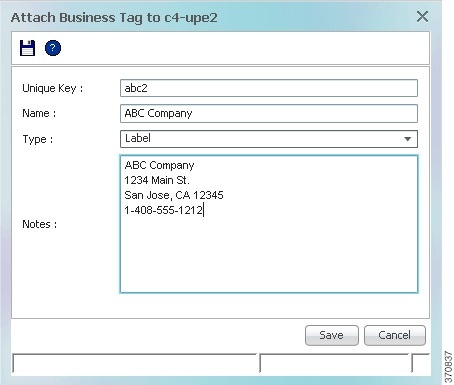This screenshot has width=454, height=385.
Task: Click the wide left status bar segment
Action: [x=134, y=363]
